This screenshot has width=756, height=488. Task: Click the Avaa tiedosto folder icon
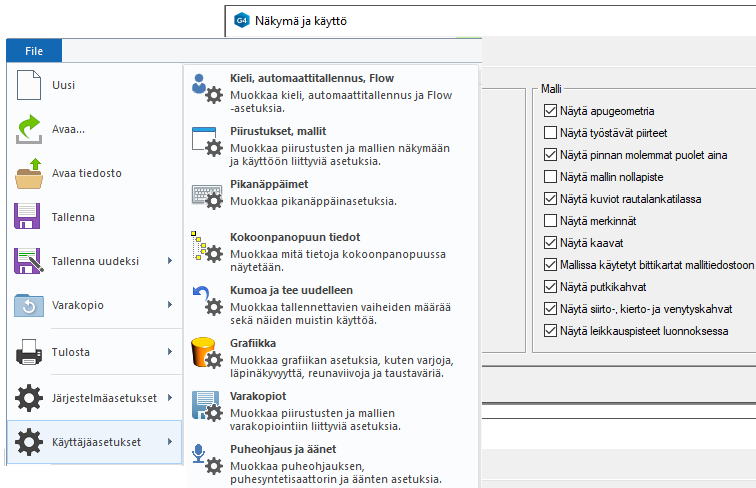pos(29,172)
